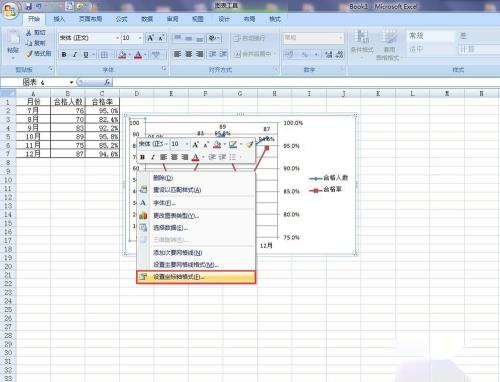The height and width of the screenshot is (382, 500).
Task: Choose 更改图表类型(Y)... in context menu
Action: coord(196,216)
